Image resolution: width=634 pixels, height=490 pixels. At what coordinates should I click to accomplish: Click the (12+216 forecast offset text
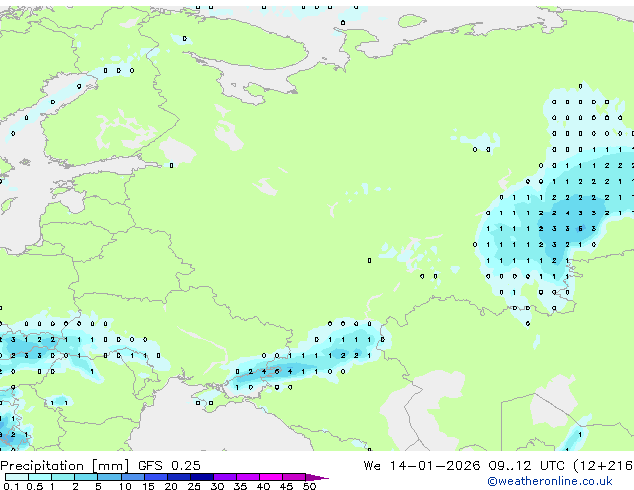pyautogui.click(x=603, y=466)
